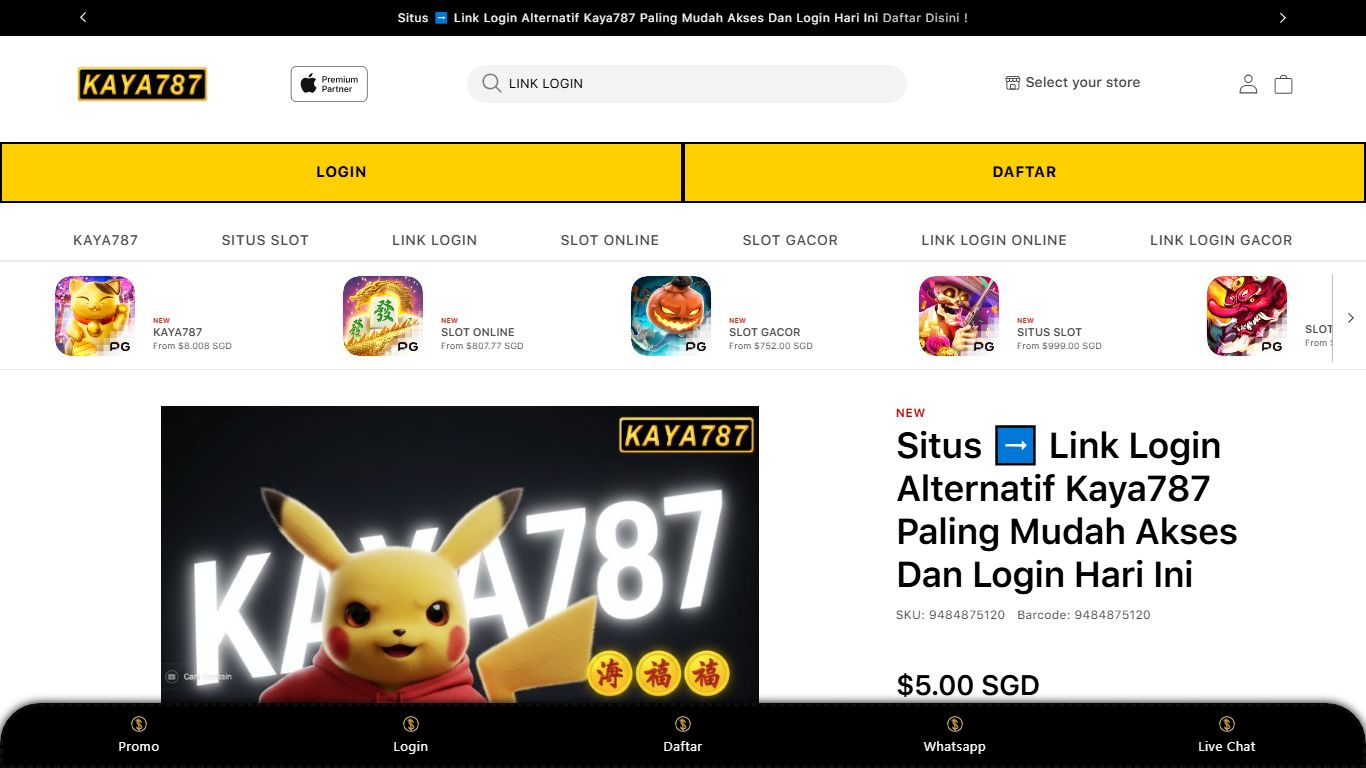
Task: Click the Select your store link
Action: [x=1073, y=83]
